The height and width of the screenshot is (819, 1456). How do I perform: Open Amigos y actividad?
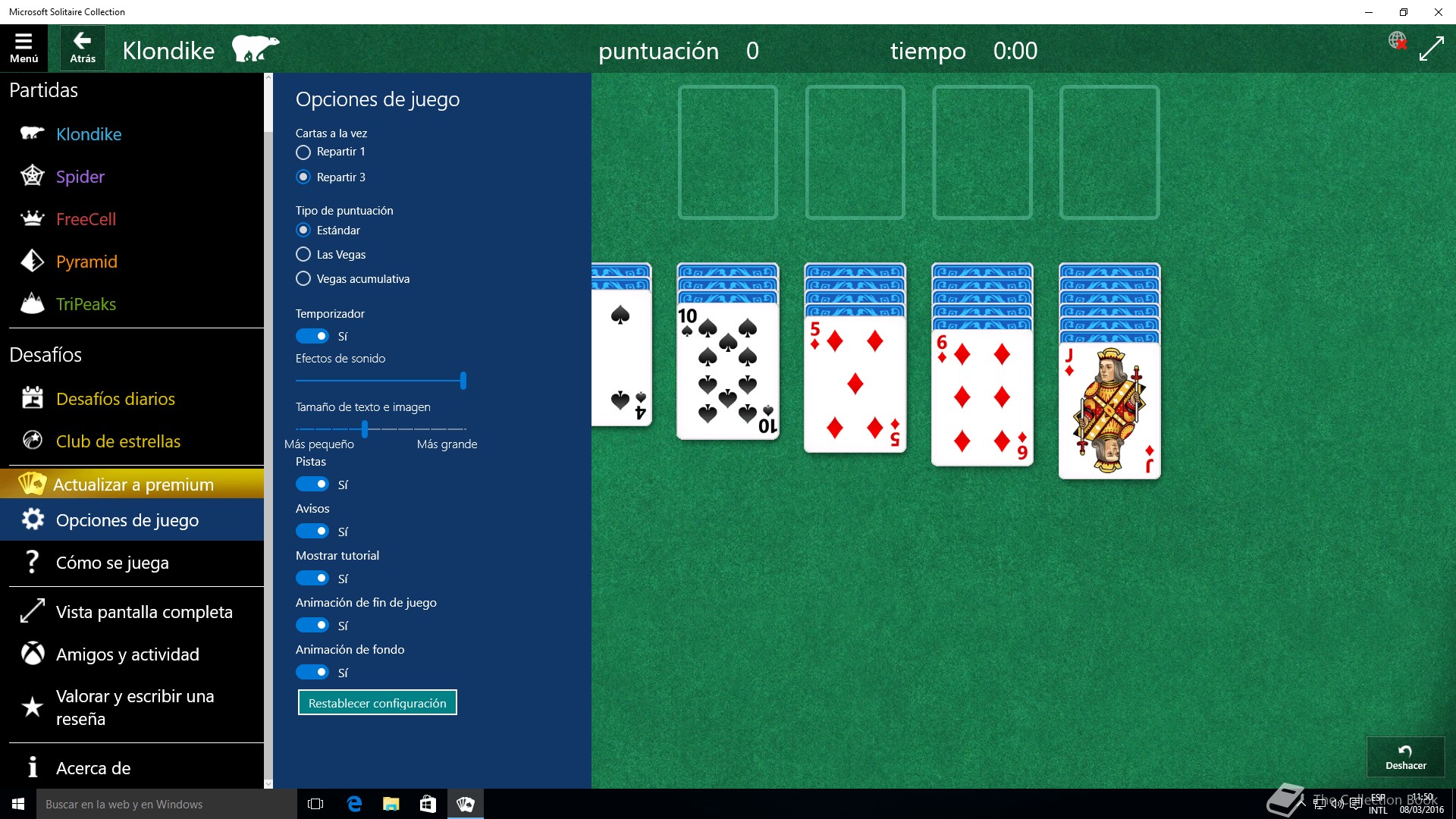pos(132,654)
